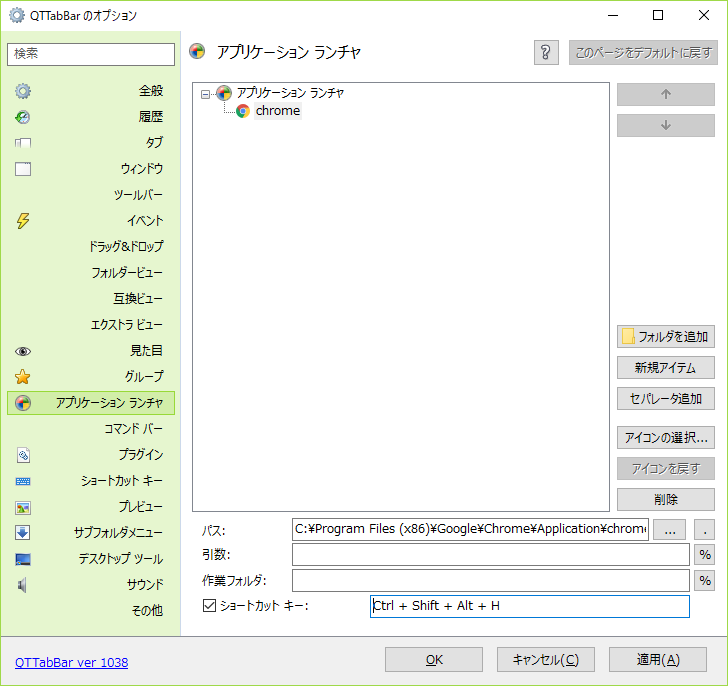Click このページをデフォルトに戻す button

tap(644, 52)
